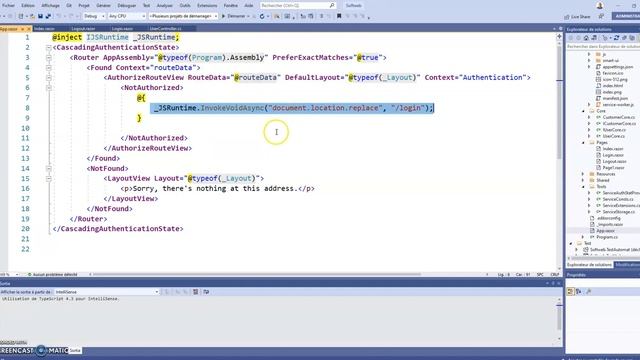640x360 pixels.
Task: Focus the Solution Explorer search field
Action: (603, 47)
